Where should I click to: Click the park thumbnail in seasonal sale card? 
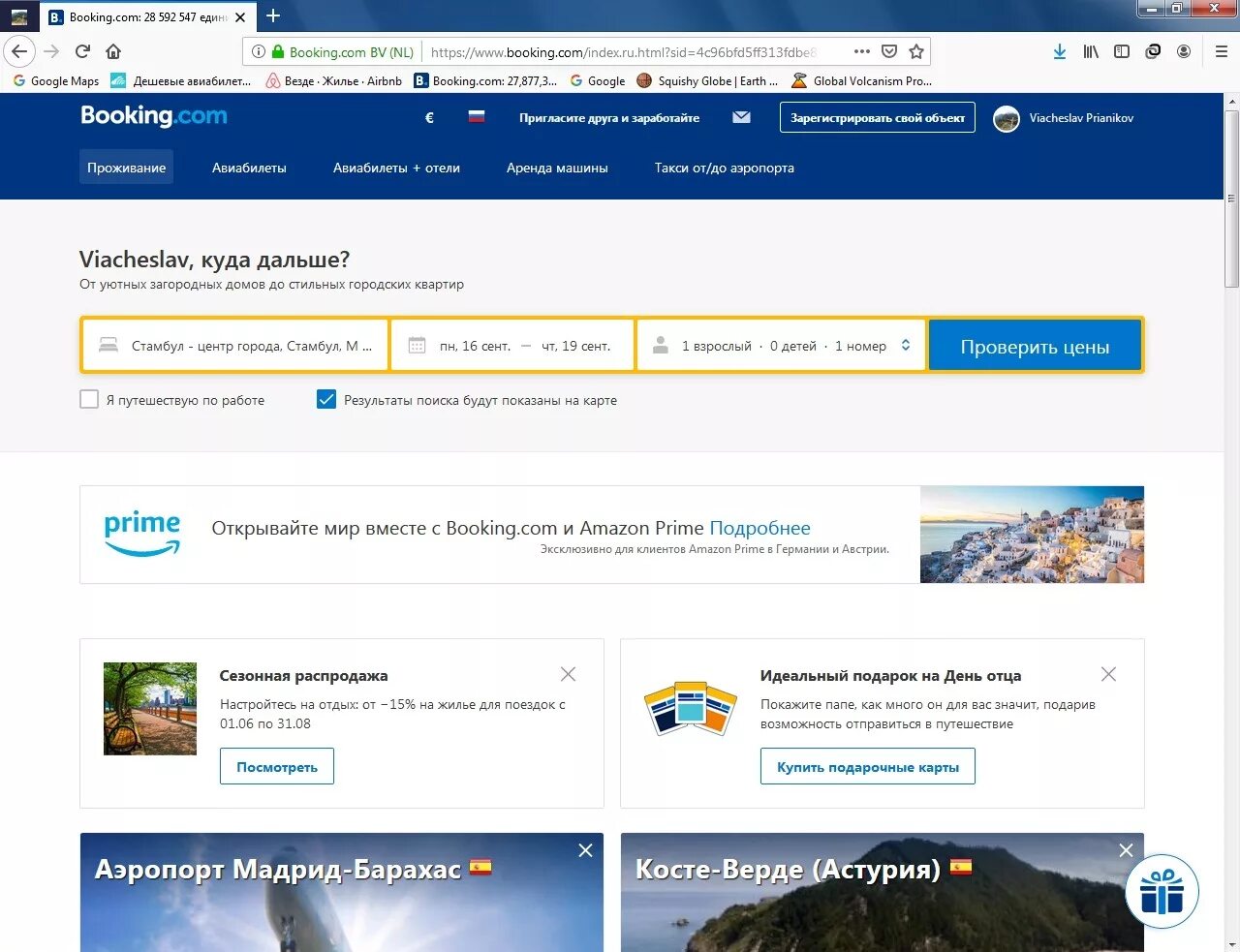(150, 709)
